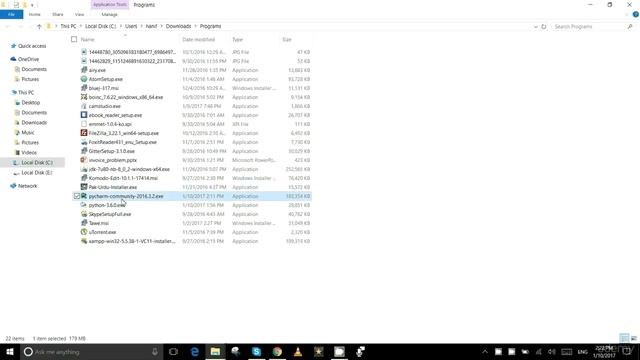Sort by the Type column header

[238, 40]
